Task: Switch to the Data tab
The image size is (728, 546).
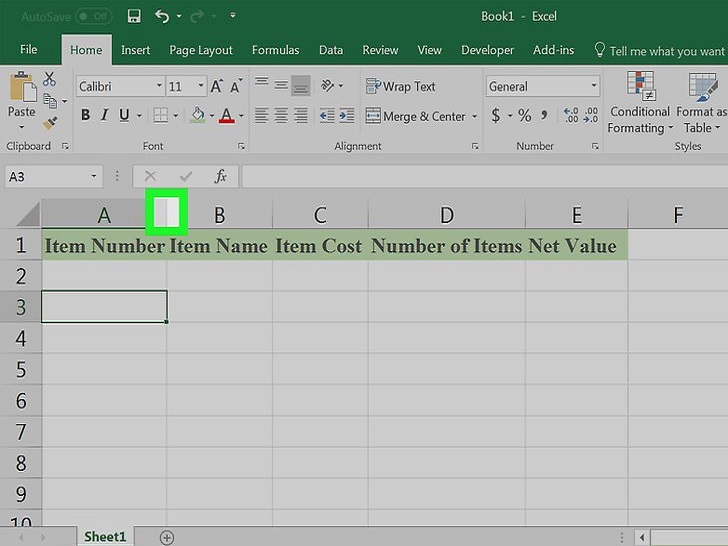Action: [331, 50]
